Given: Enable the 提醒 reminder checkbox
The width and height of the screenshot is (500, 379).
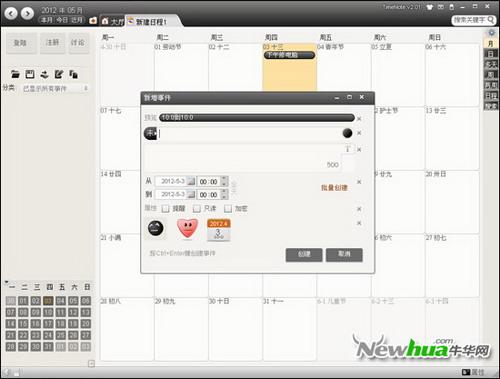Looking at the screenshot, I should pyautogui.click(x=165, y=209).
